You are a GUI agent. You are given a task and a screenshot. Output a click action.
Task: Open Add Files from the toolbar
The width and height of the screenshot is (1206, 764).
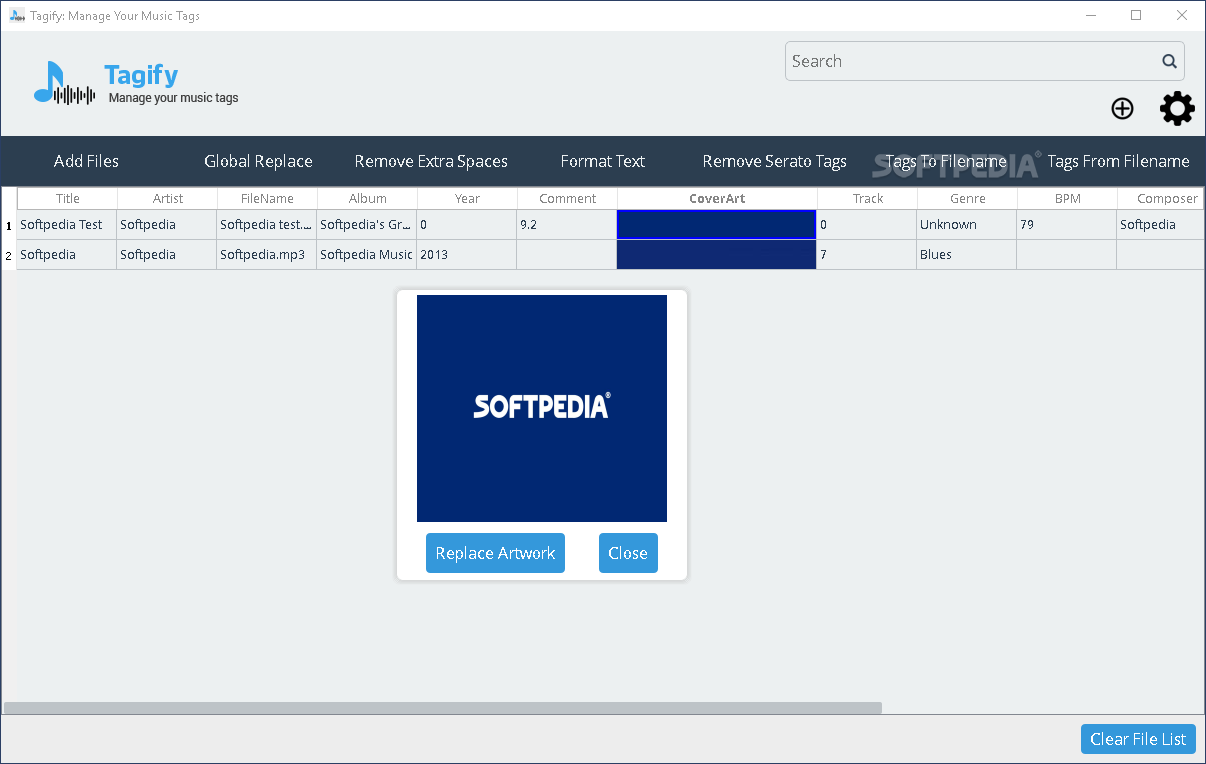[86, 161]
